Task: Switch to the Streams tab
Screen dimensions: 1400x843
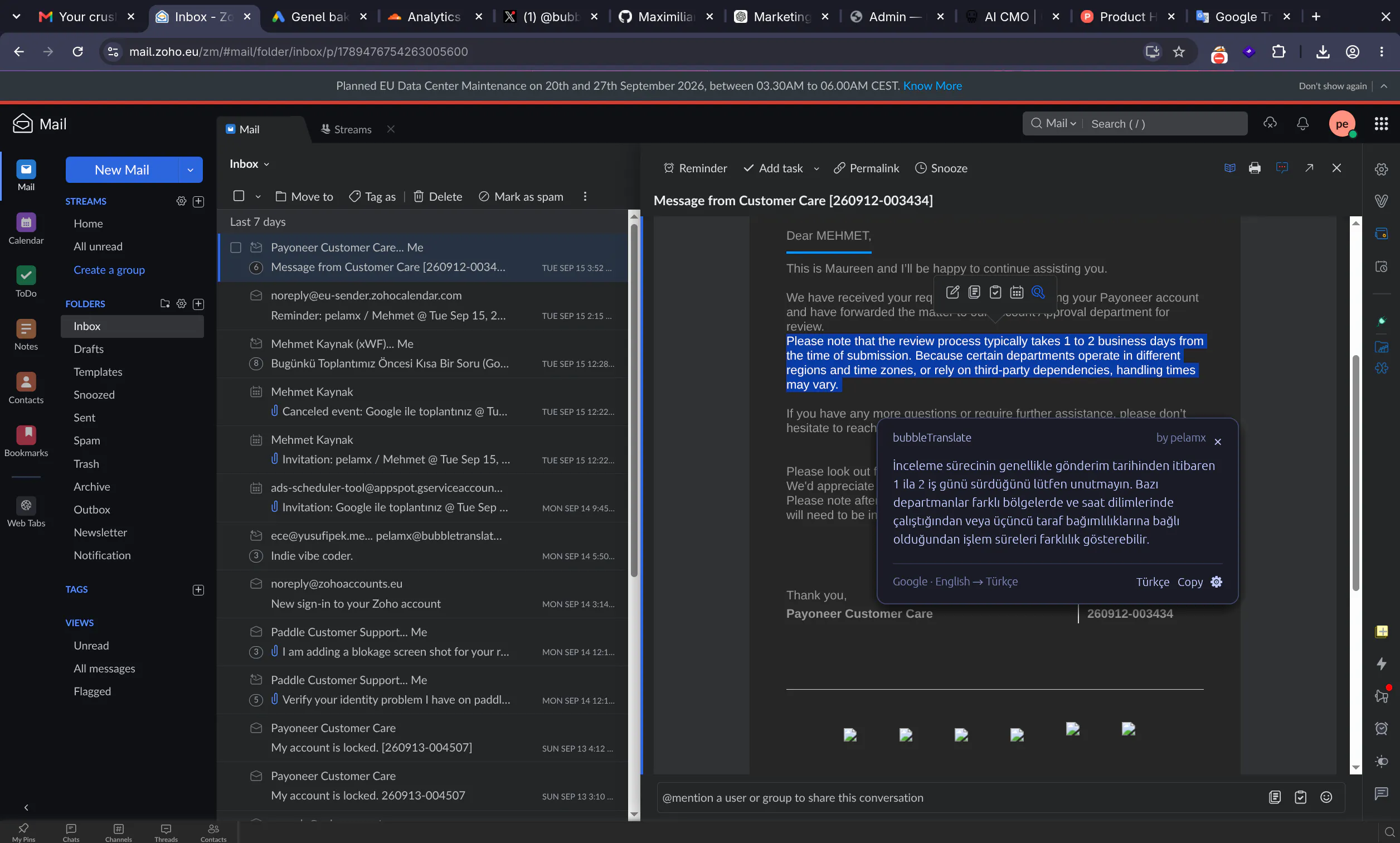Action: (x=346, y=129)
